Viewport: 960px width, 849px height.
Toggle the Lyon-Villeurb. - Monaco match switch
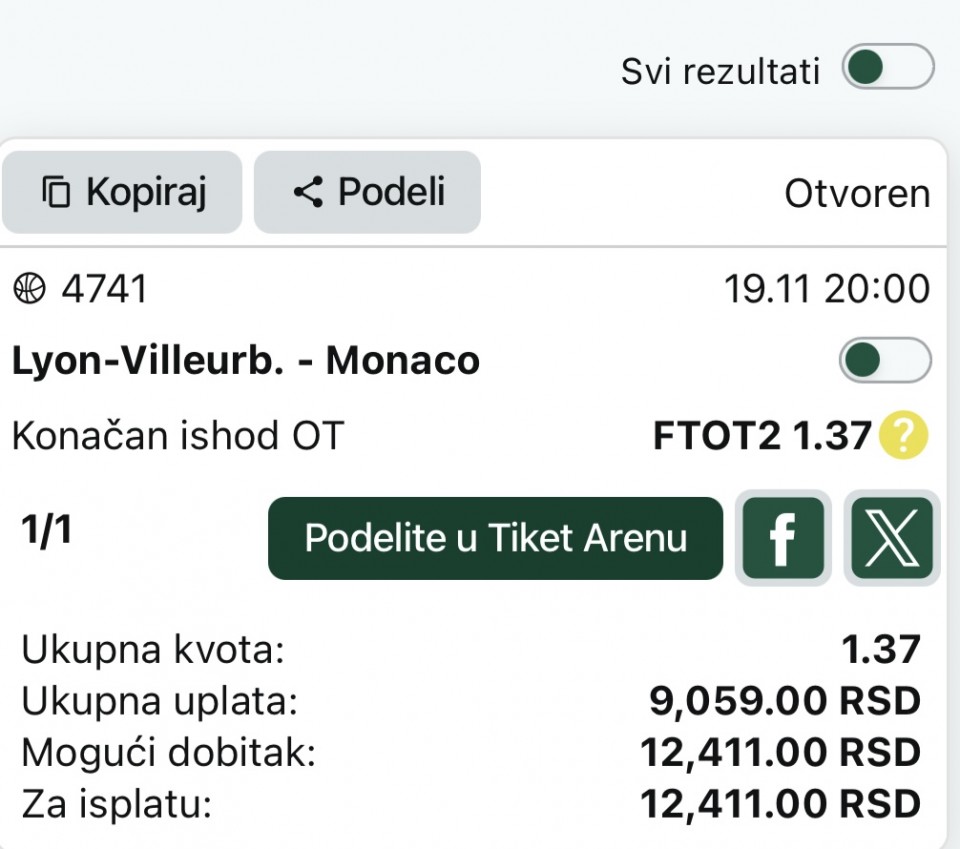pyautogui.click(x=885, y=361)
